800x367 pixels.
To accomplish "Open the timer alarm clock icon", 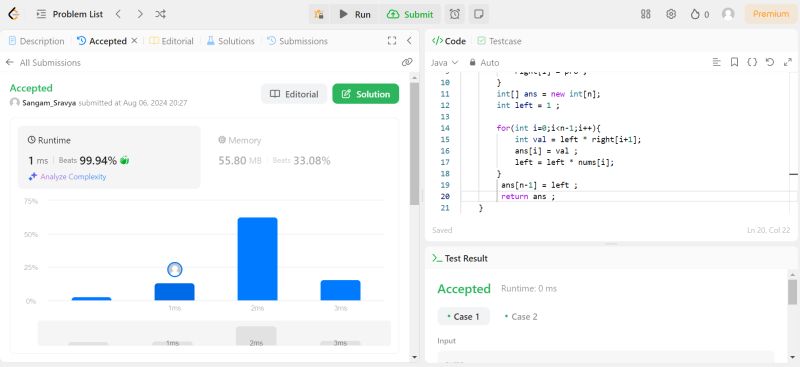I will (454, 14).
